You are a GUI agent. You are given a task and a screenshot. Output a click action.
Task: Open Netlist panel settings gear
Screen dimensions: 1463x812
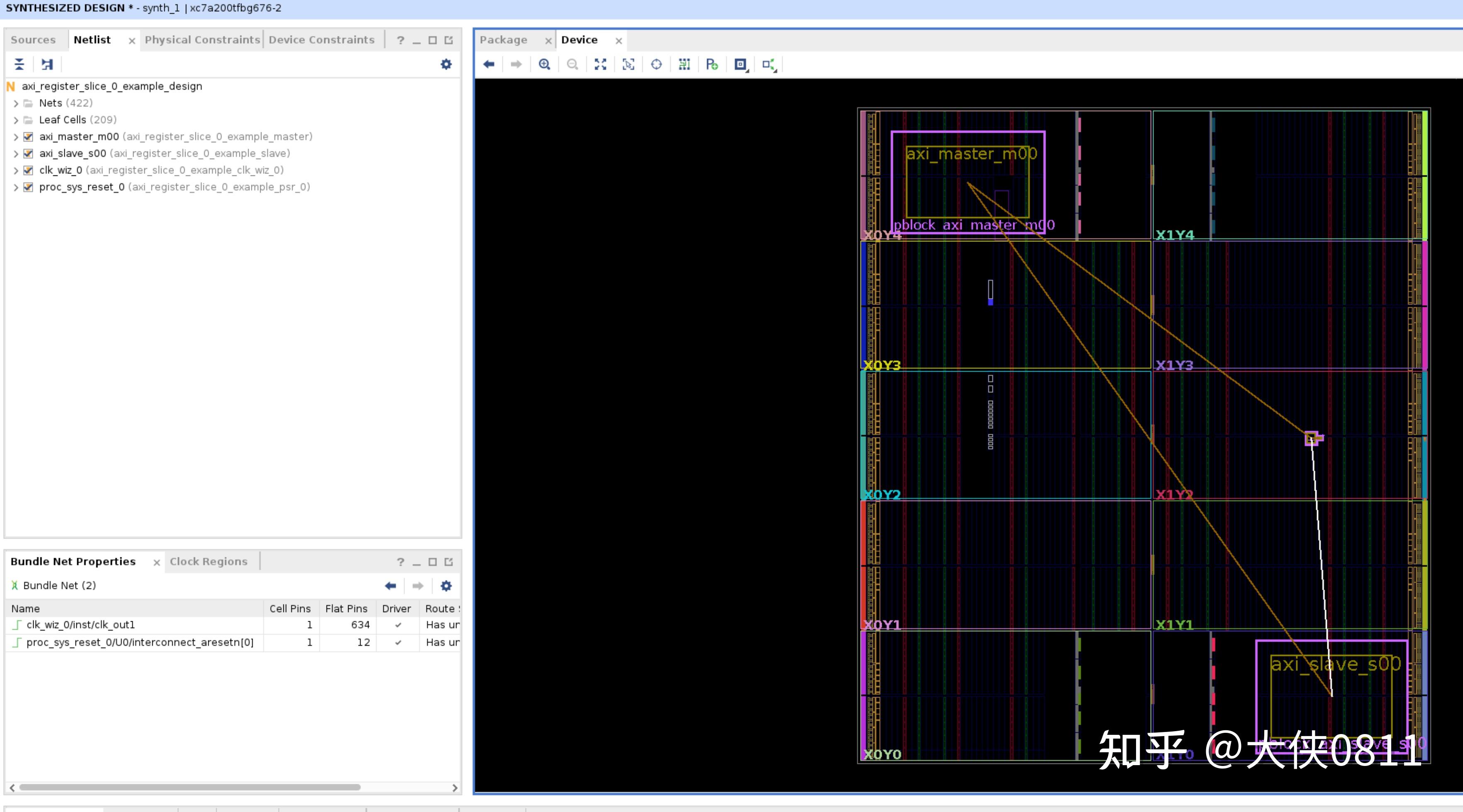[x=446, y=64]
